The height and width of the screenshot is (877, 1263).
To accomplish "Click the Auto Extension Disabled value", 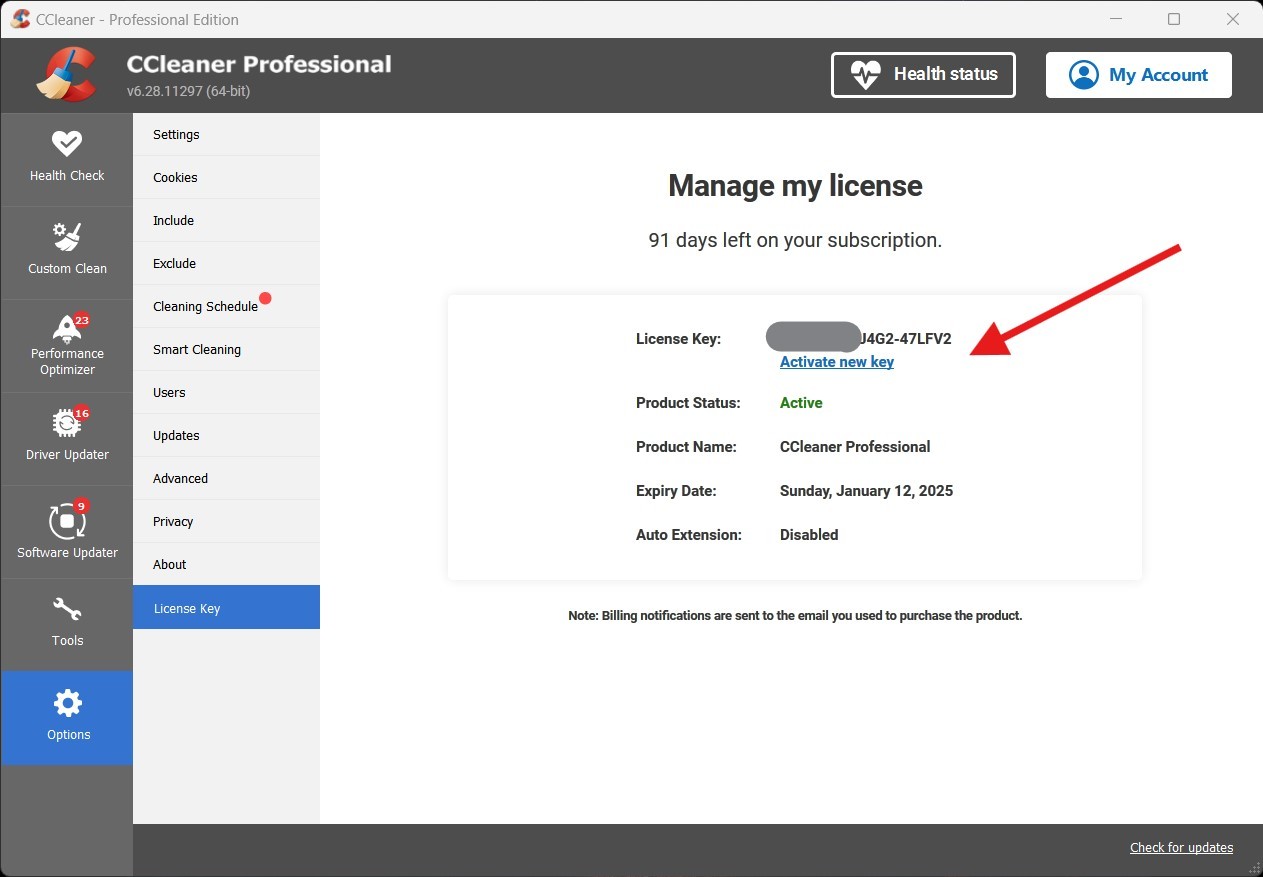I will [x=809, y=535].
